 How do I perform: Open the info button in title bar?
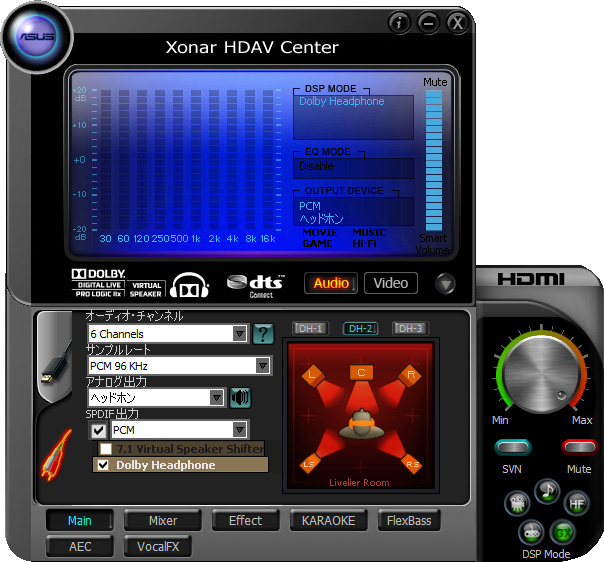point(399,22)
